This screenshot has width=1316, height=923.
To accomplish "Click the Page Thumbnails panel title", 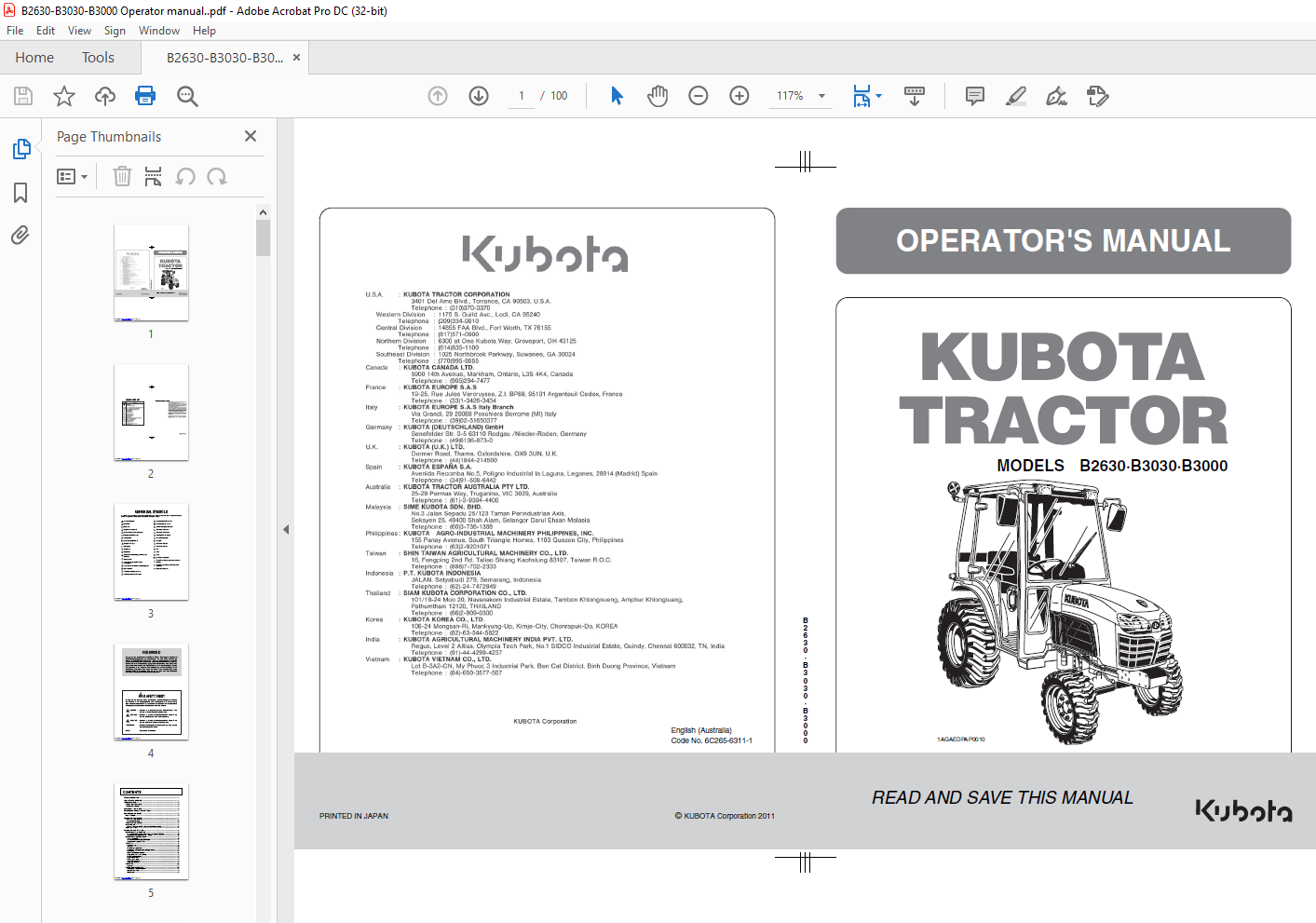I will coord(109,137).
